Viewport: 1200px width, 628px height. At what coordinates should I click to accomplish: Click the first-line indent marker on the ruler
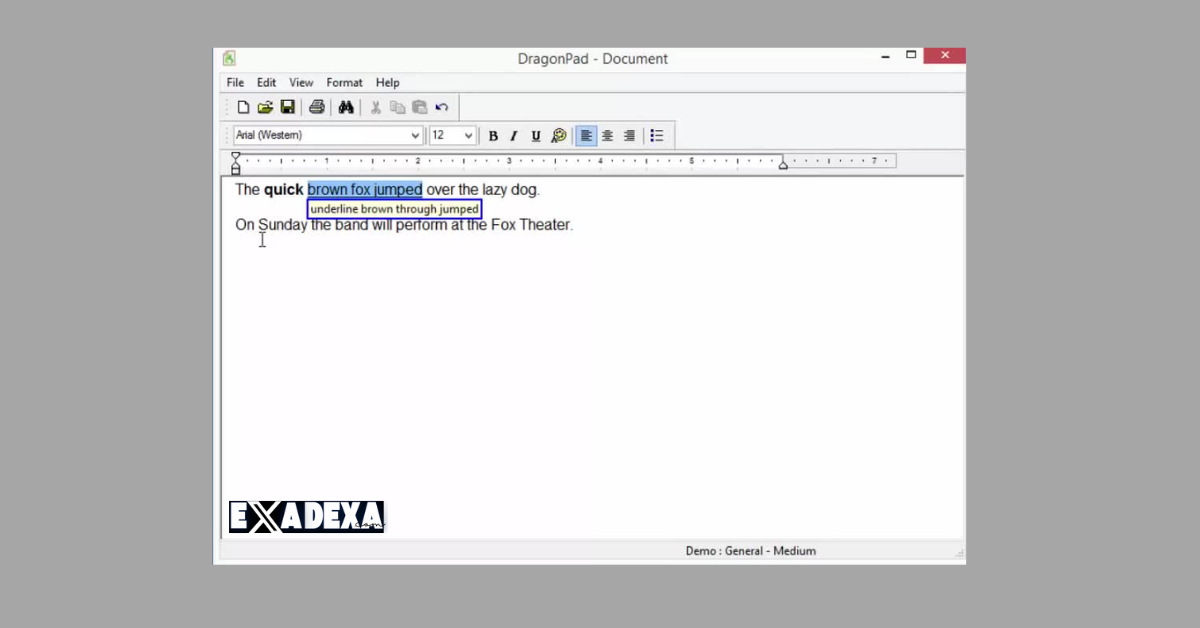[235, 156]
